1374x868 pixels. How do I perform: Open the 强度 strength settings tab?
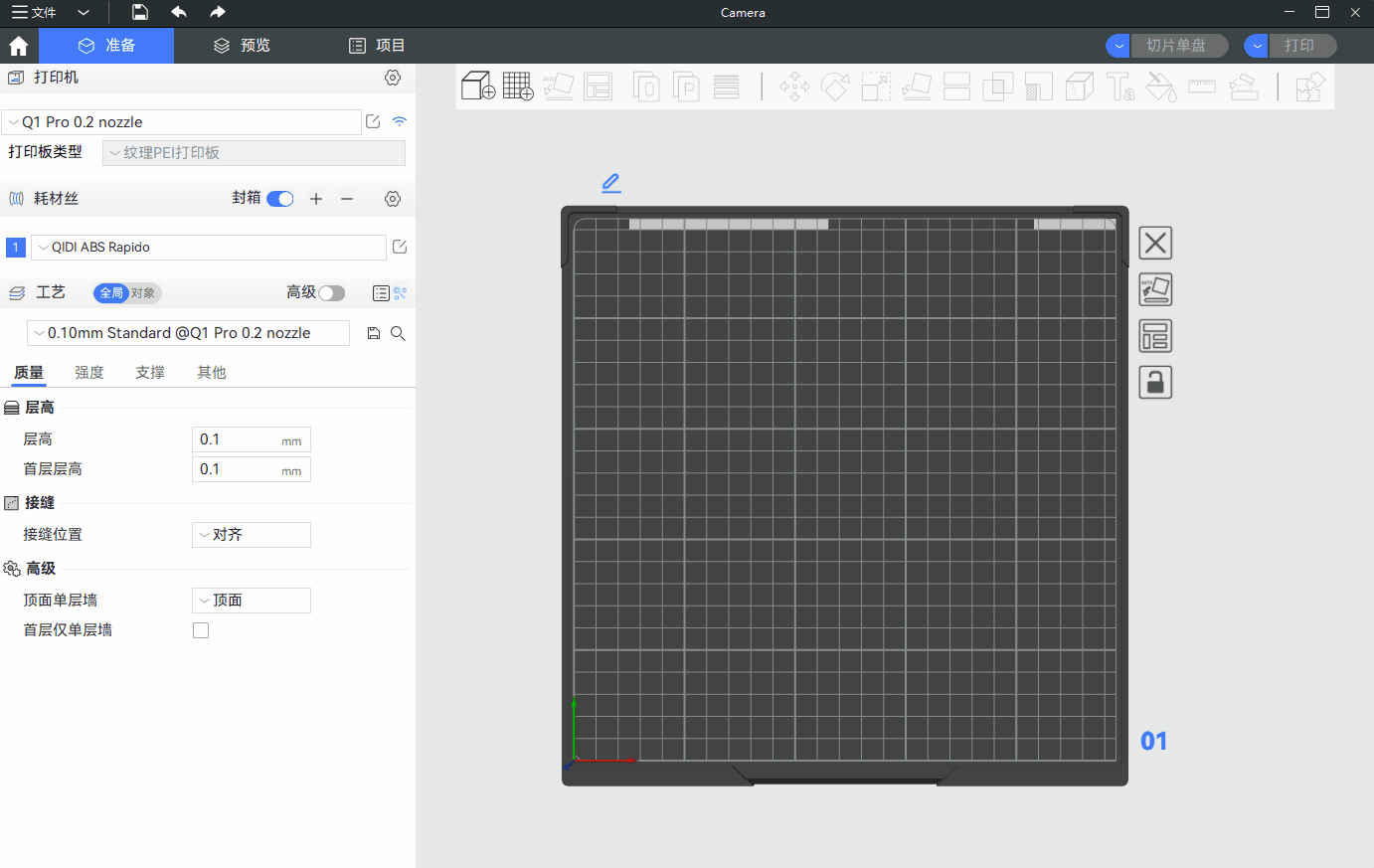pos(89,373)
